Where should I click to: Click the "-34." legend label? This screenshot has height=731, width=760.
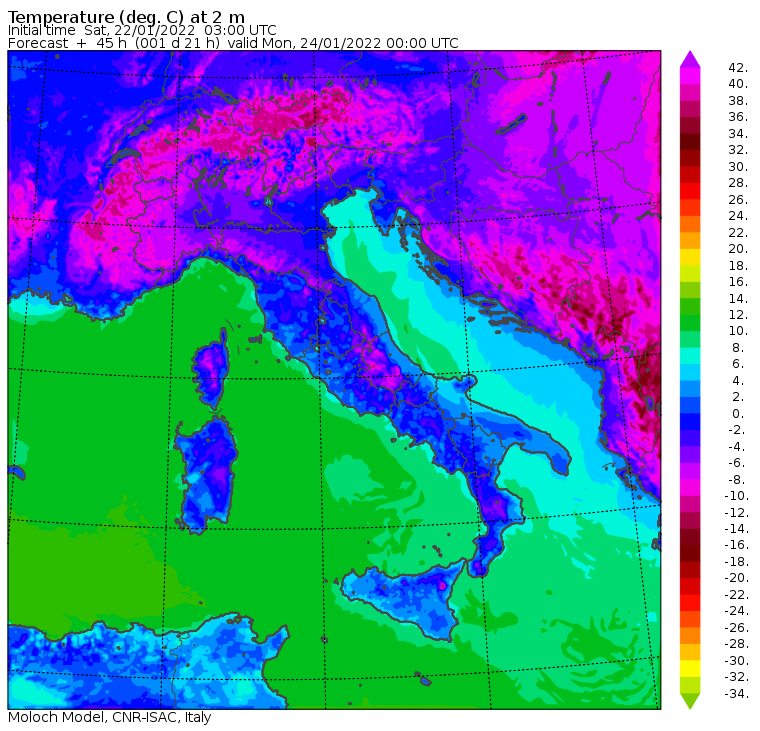coord(737,694)
